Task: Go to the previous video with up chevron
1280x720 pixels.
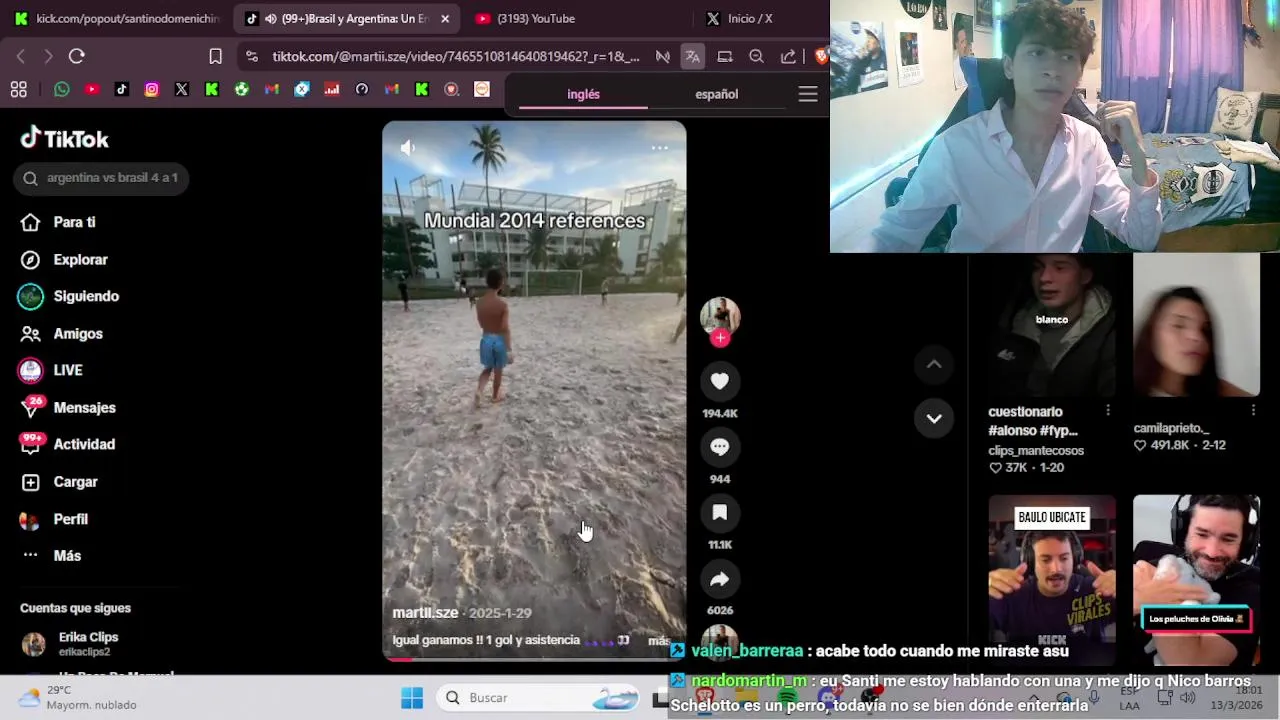Action: pyautogui.click(x=934, y=365)
